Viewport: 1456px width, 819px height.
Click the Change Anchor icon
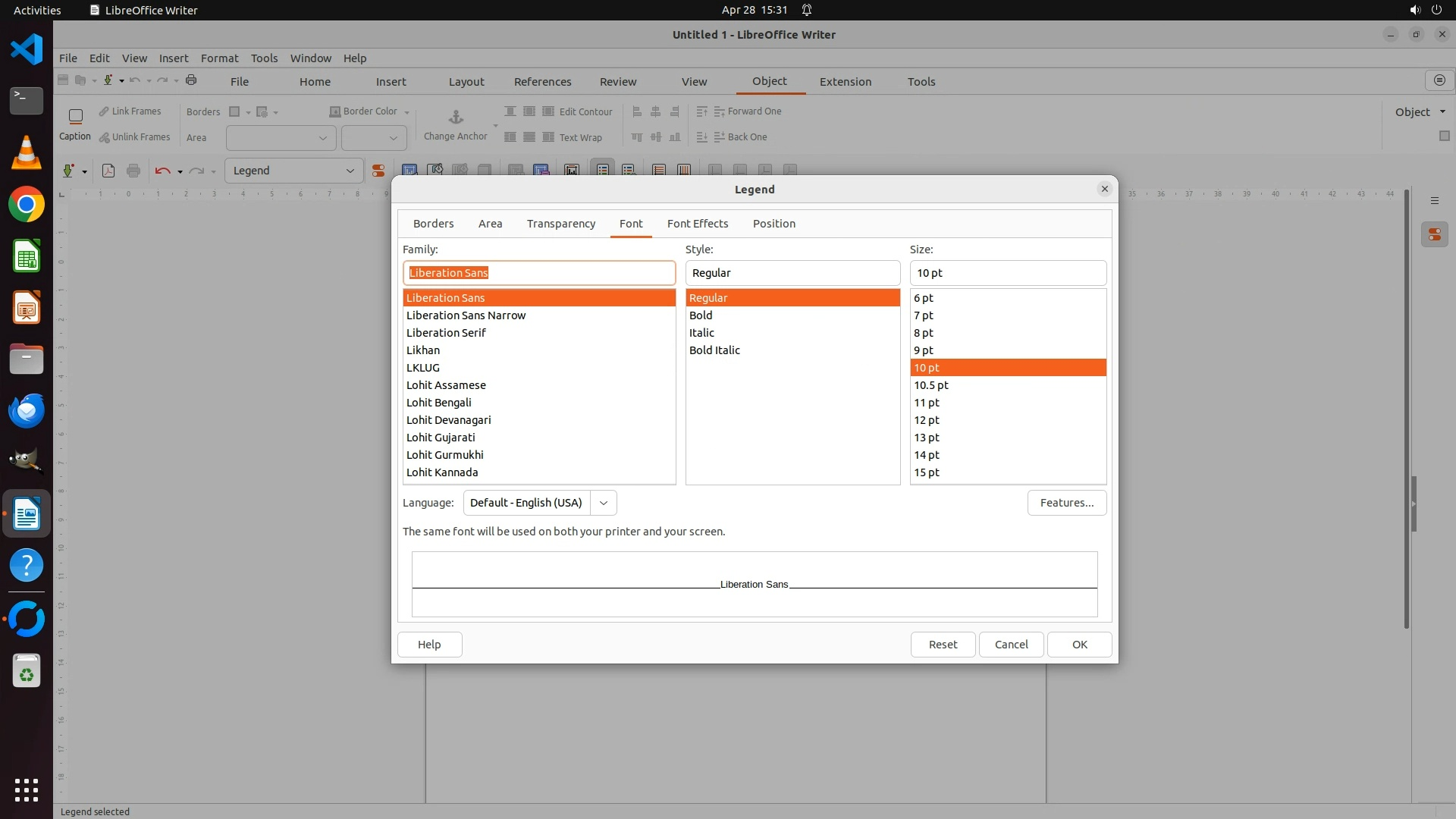[456, 117]
